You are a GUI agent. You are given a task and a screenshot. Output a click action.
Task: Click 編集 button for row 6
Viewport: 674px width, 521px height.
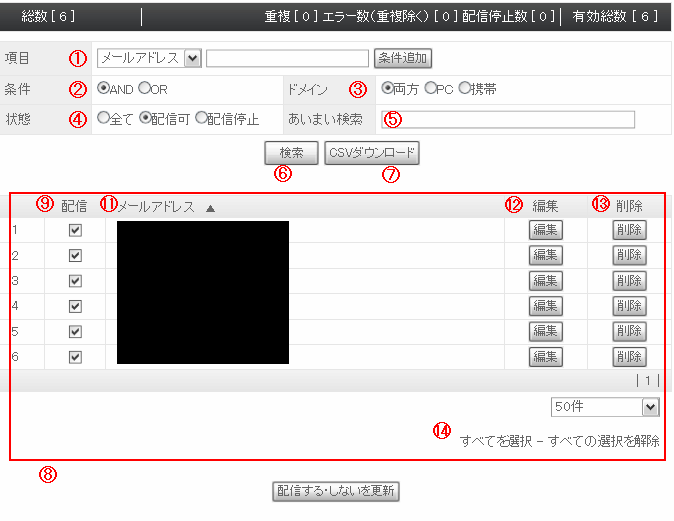click(x=545, y=357)
